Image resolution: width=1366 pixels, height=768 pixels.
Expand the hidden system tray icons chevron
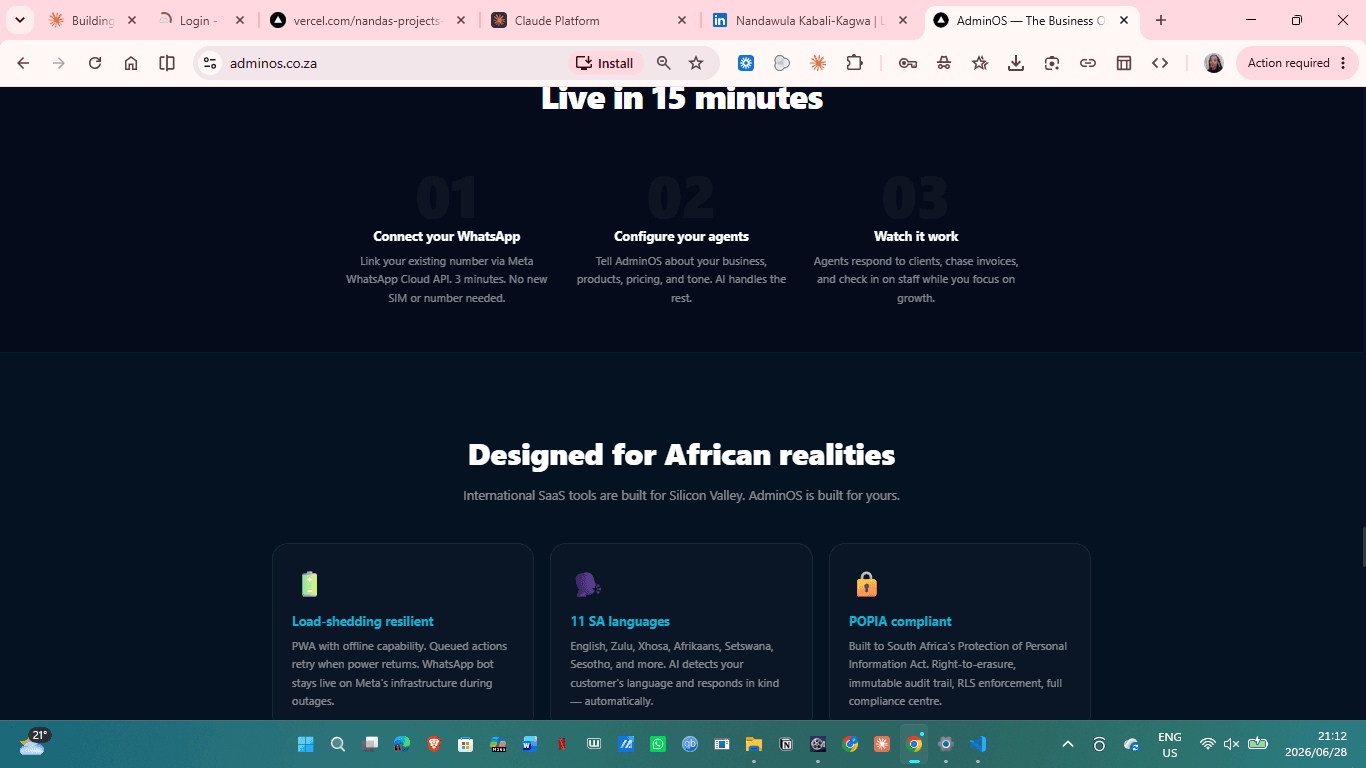[x=1068, y=744]
